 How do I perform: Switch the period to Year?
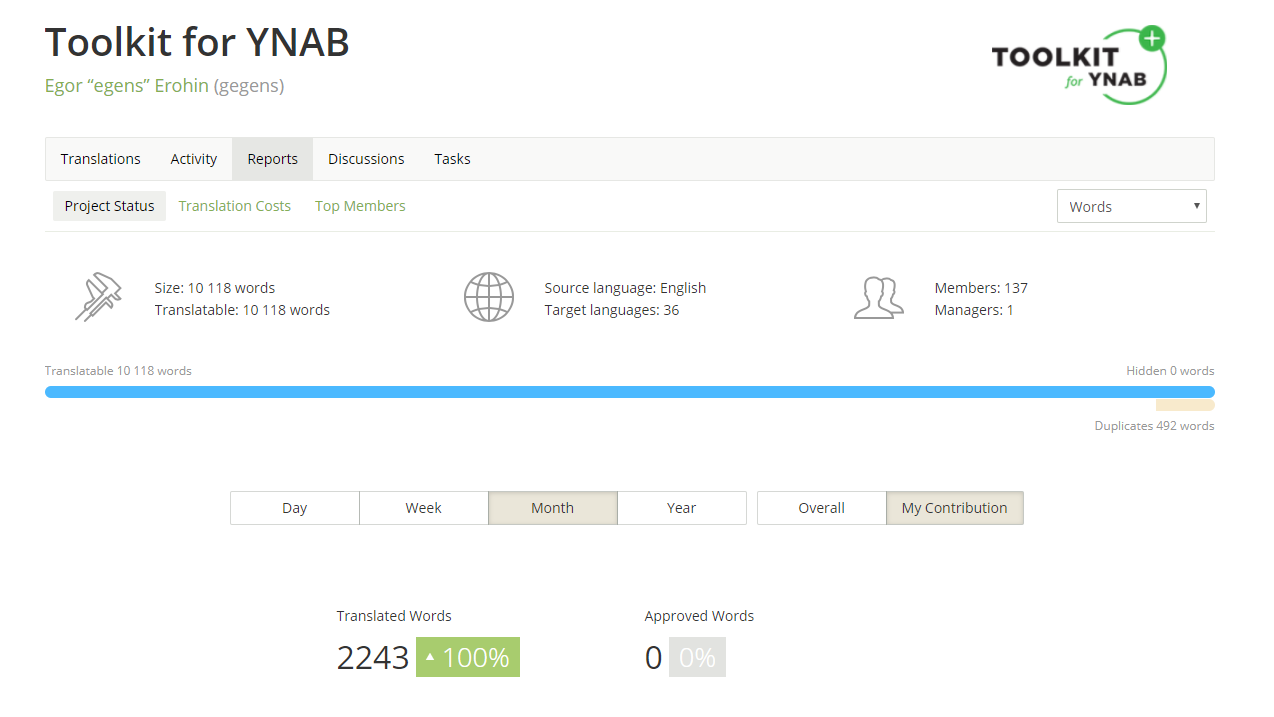pyautogui.click(x=682, y=508)
